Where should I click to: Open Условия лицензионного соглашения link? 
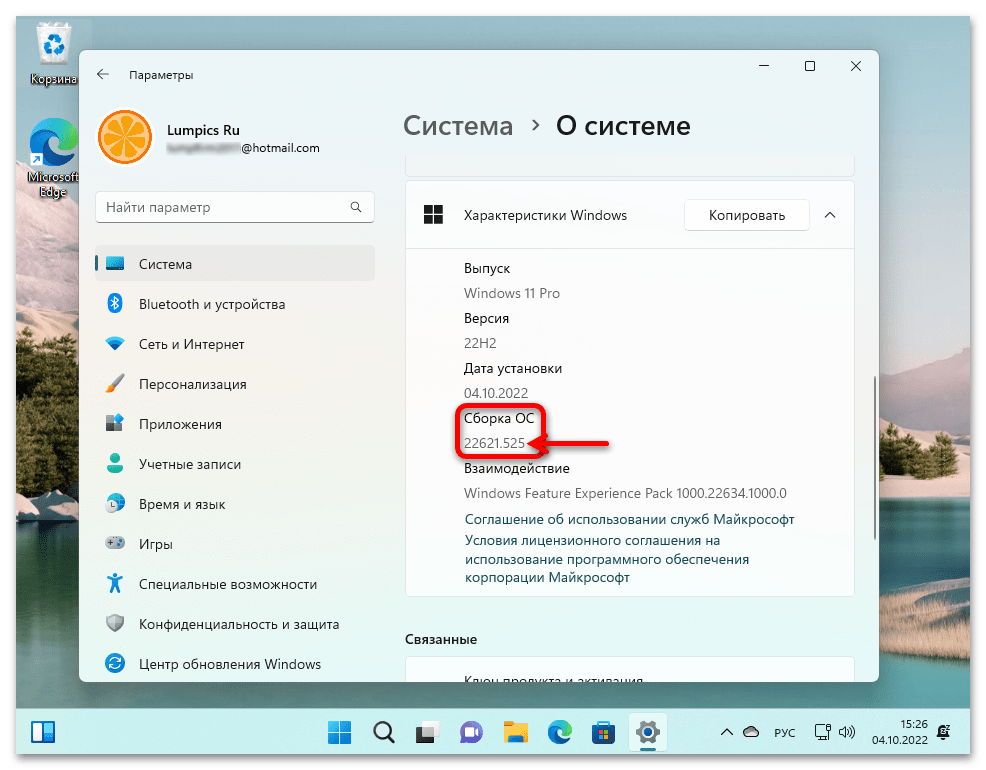pyautogui.click(x=607, y=559)
